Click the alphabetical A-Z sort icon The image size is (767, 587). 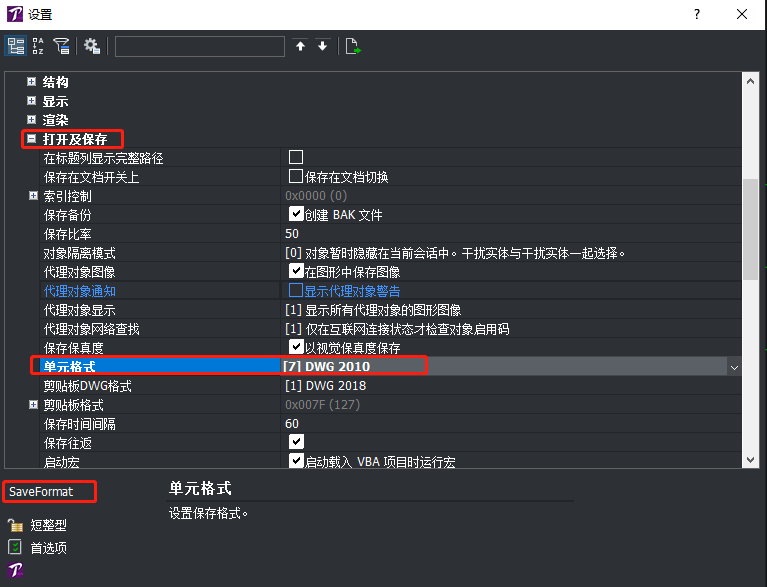pos(39,46)
